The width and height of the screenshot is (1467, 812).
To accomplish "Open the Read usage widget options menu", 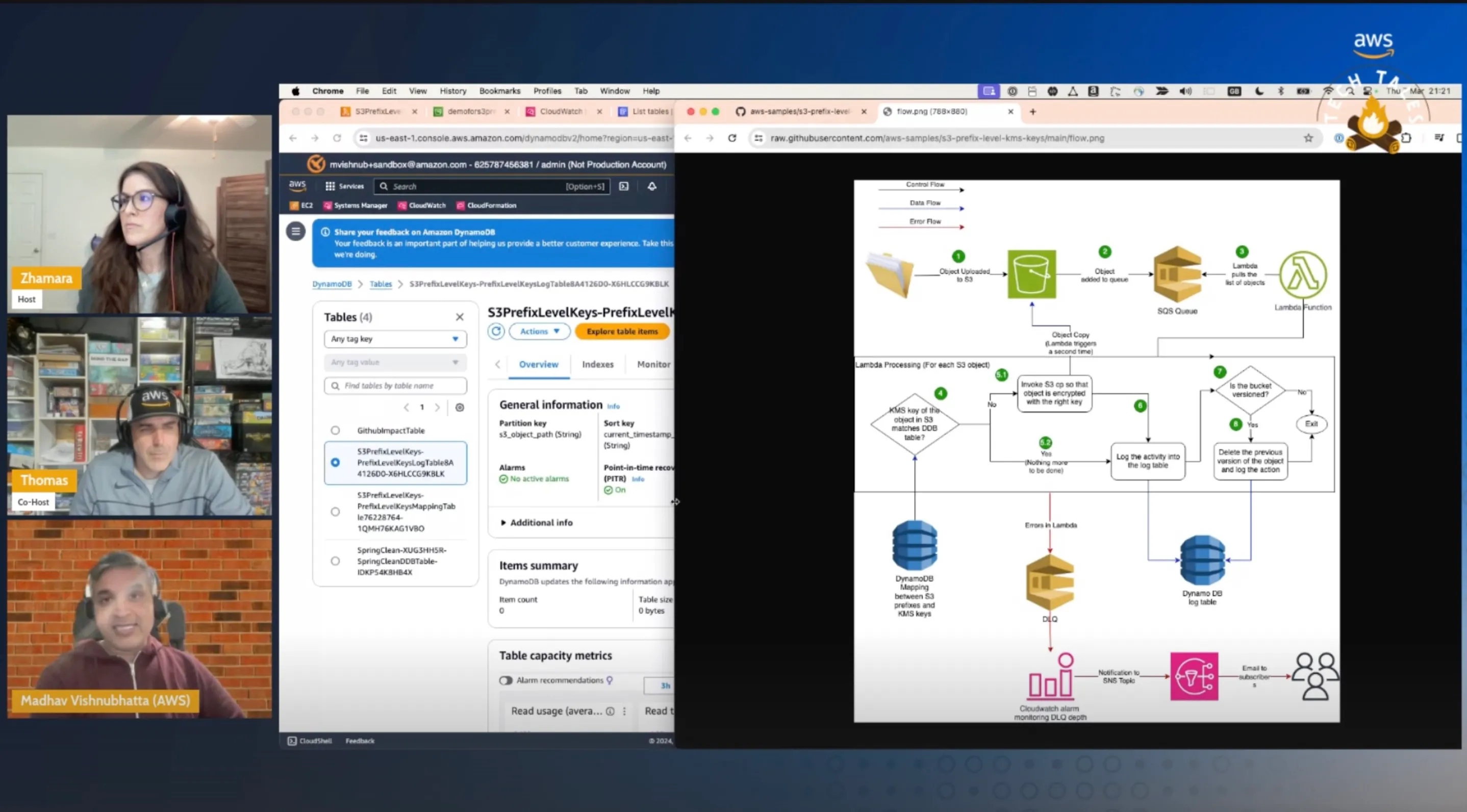I will 625,711.
